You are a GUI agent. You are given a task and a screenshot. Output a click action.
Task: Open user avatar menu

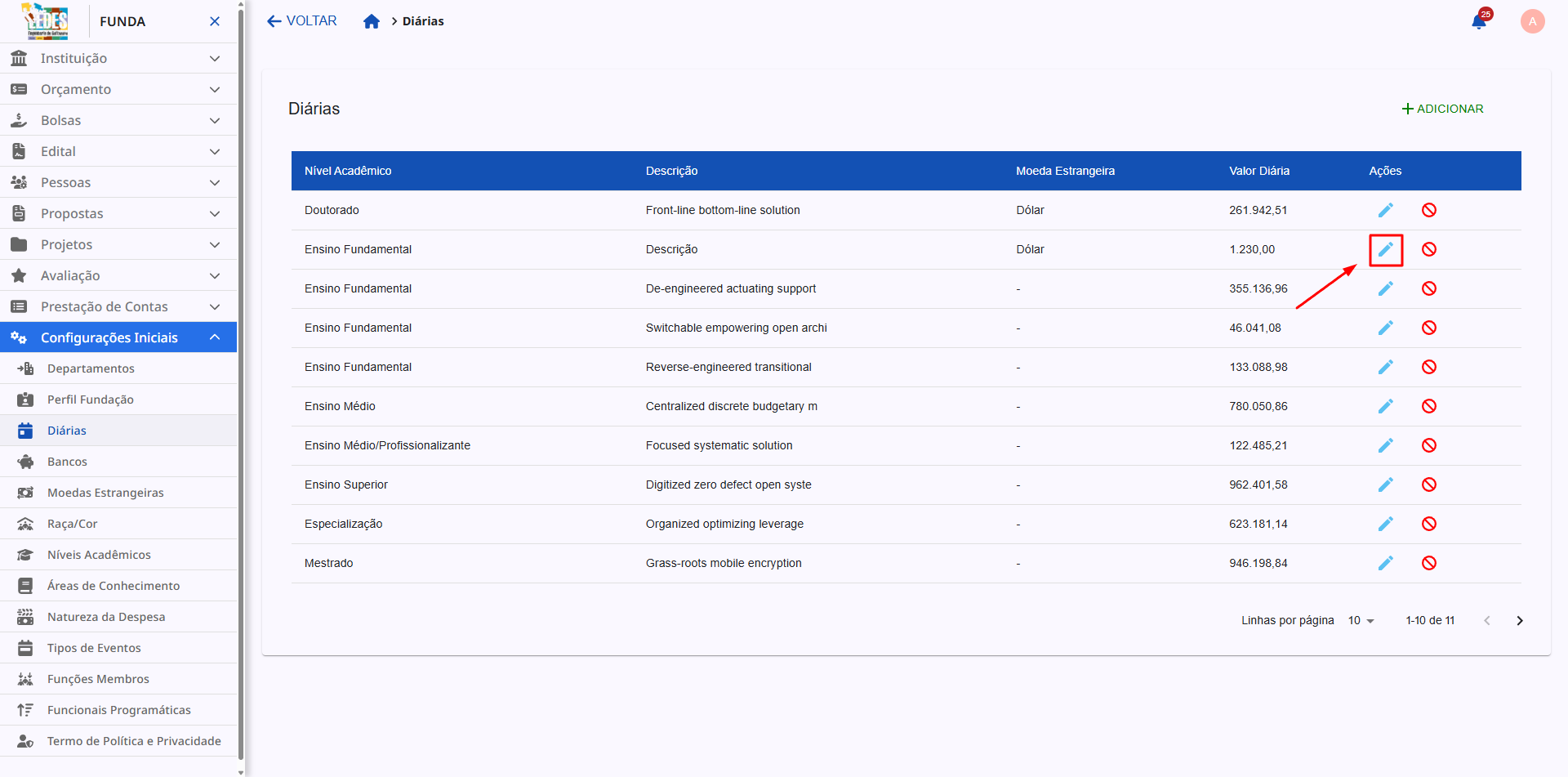(x=1532, y=21)
